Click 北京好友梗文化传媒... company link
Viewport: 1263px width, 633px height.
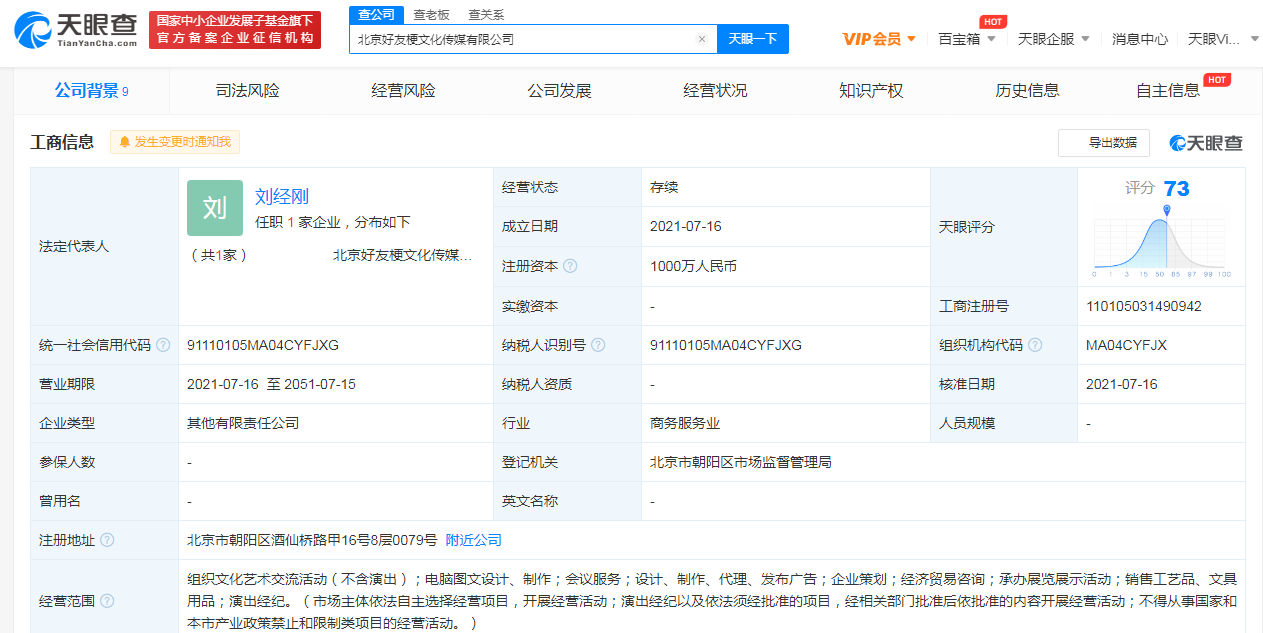tap(403, 255)
